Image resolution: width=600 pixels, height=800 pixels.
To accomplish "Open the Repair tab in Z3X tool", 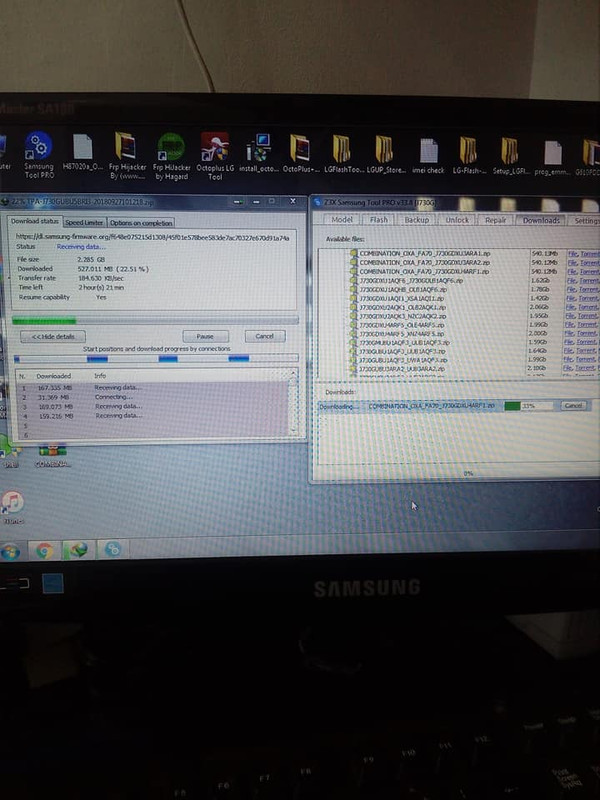I will [x=495, y=220].
